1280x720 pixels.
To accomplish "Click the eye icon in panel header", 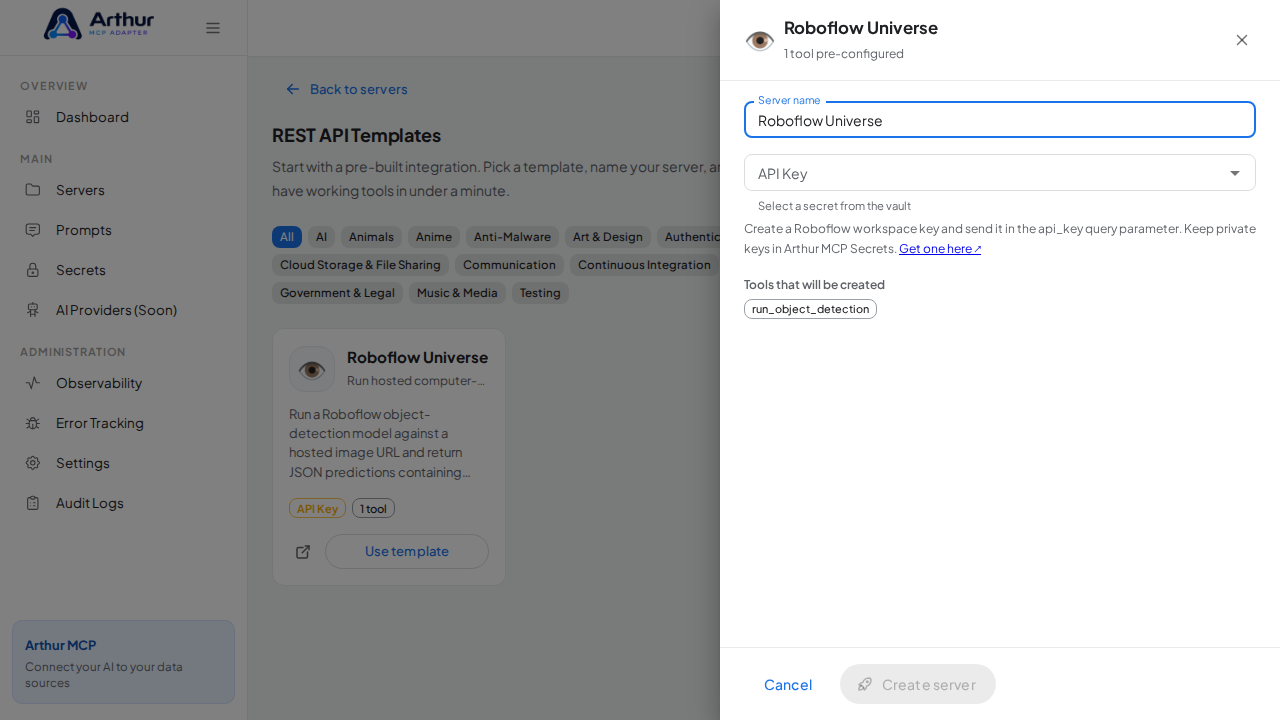I will (760, 40).
